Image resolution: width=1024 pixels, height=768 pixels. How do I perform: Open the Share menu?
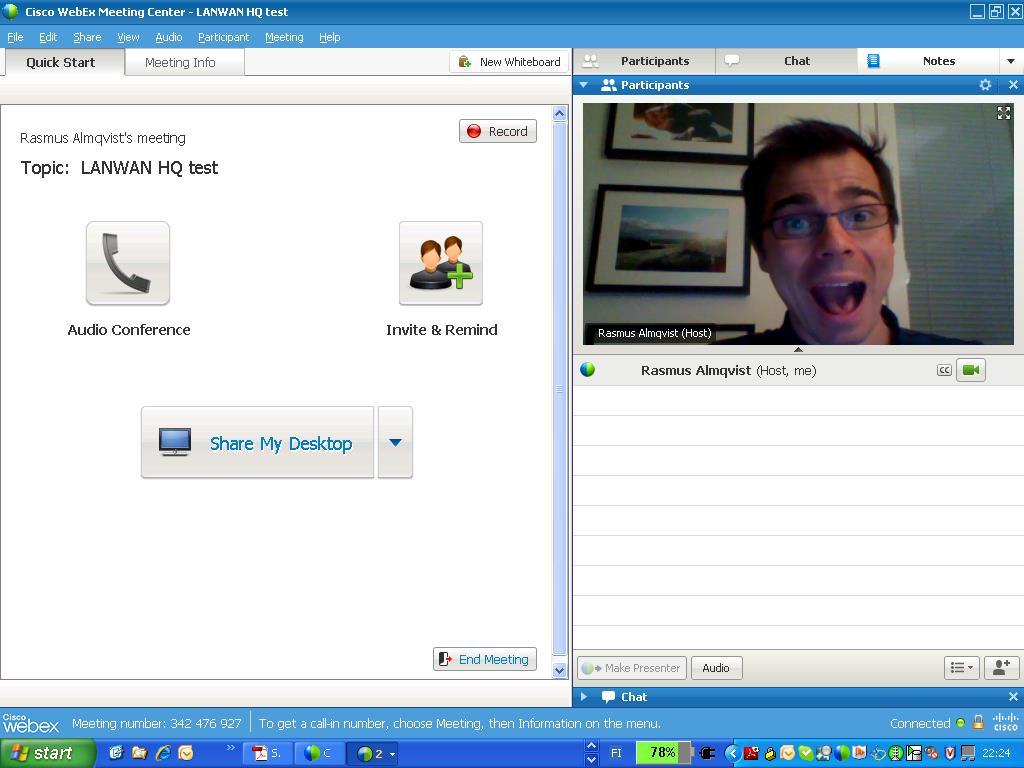pos(87,37)
